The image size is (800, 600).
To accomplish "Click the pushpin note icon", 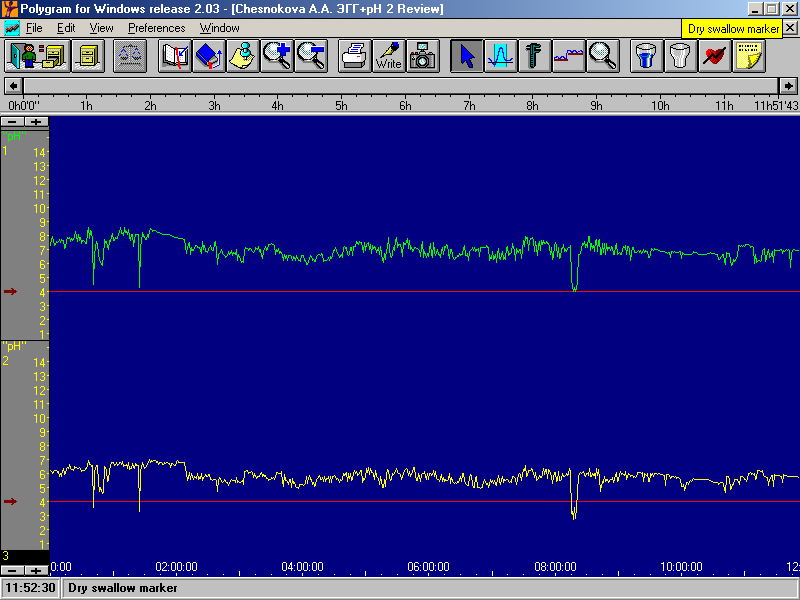I will pyautogui.click(x=243, y=56).
